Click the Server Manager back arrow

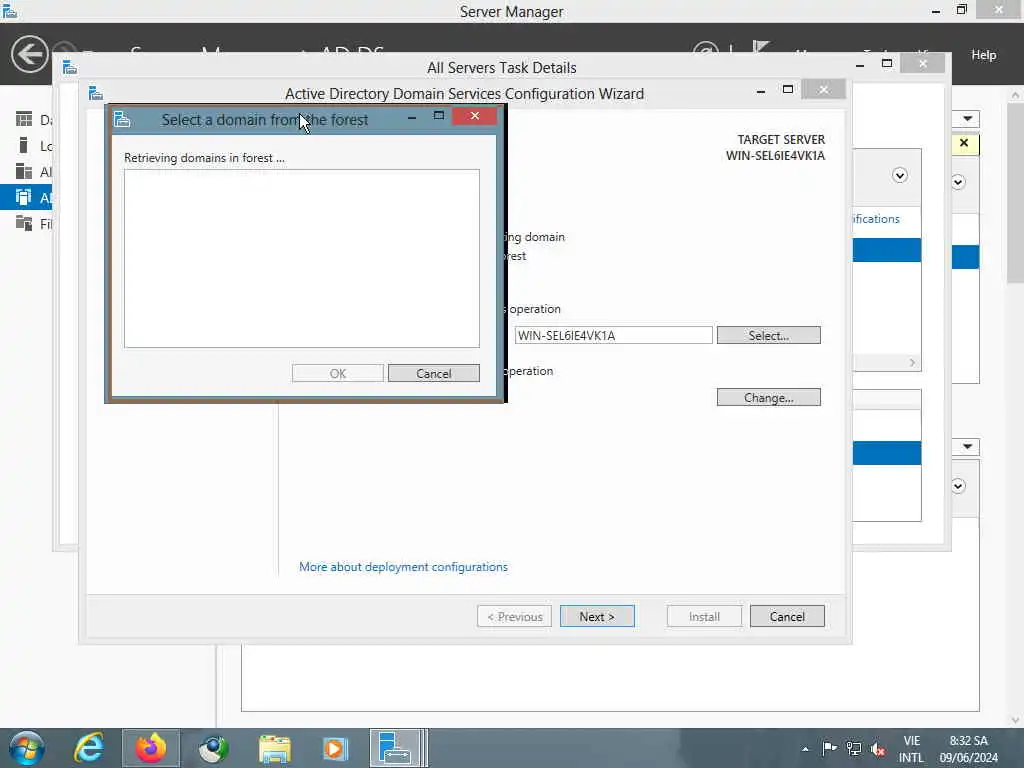[29, 54]
